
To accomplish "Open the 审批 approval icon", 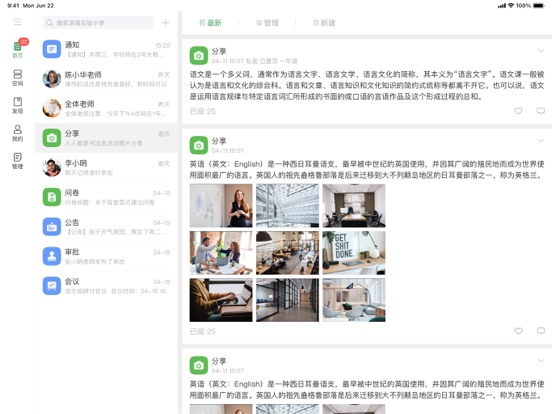I will (x=52, y=256).
